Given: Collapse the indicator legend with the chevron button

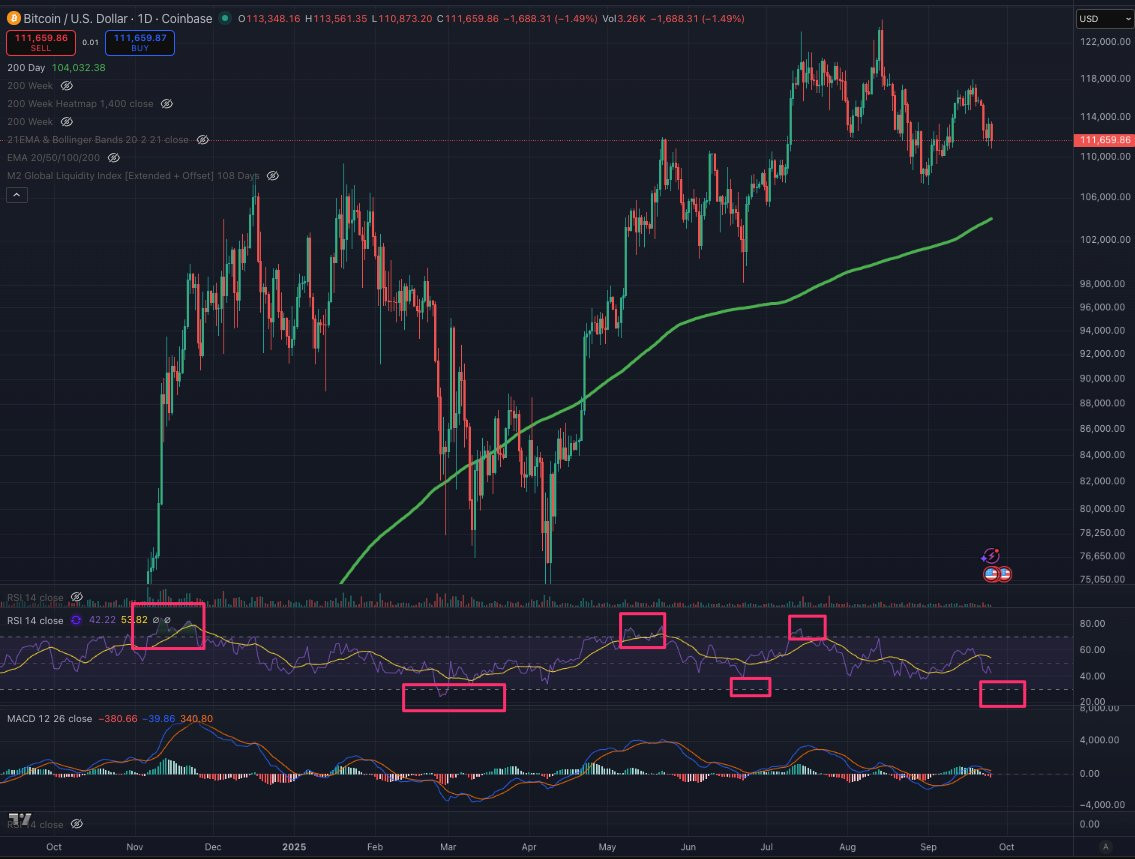Looking at the screenshot, I should [x=17, y=195].
